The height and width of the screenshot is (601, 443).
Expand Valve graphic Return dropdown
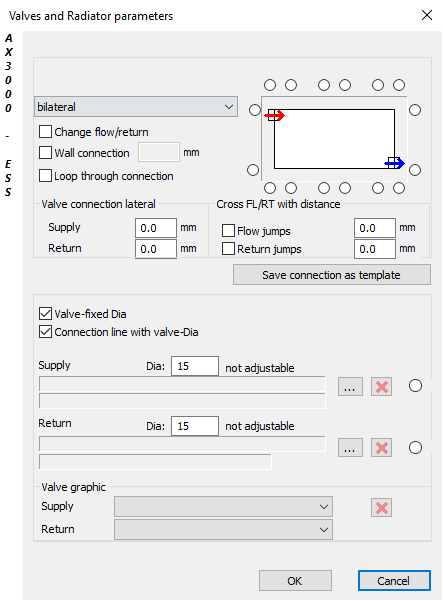(x=223, y=529)
